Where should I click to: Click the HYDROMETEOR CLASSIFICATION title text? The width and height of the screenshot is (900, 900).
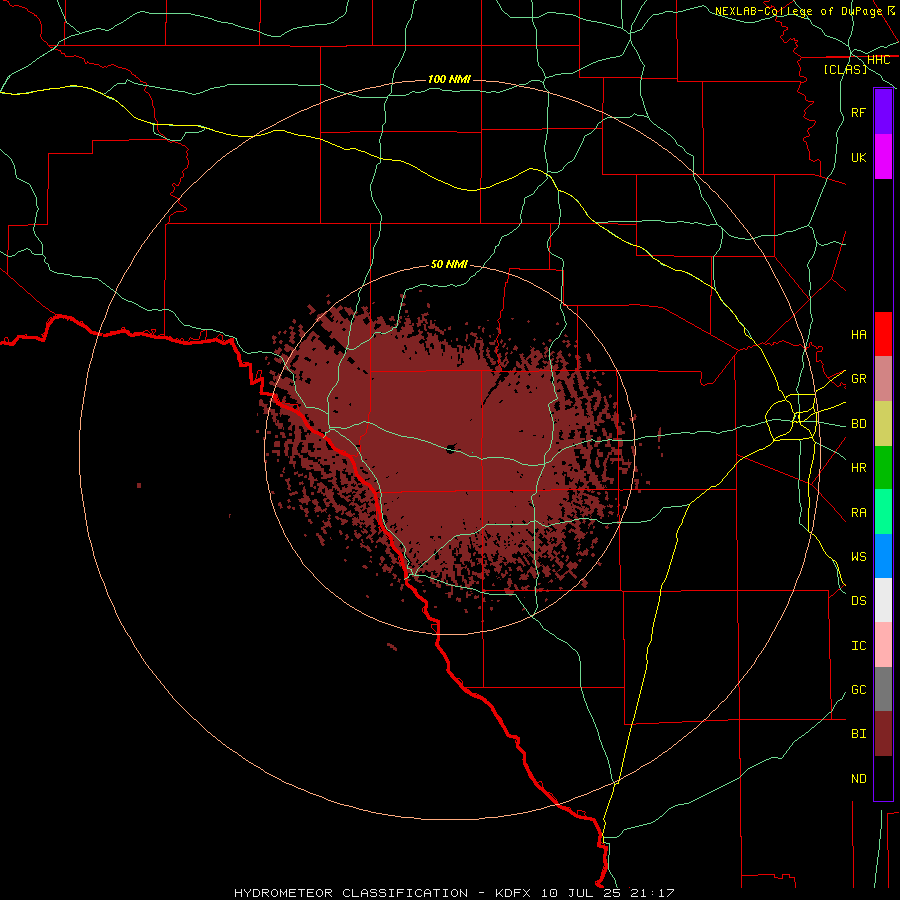(x=351, y=893)
